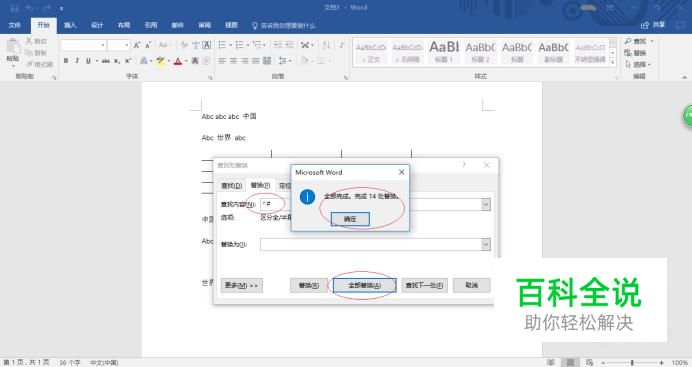Click the shrink font size icon
692x367 pixels.
pos(148,45)
